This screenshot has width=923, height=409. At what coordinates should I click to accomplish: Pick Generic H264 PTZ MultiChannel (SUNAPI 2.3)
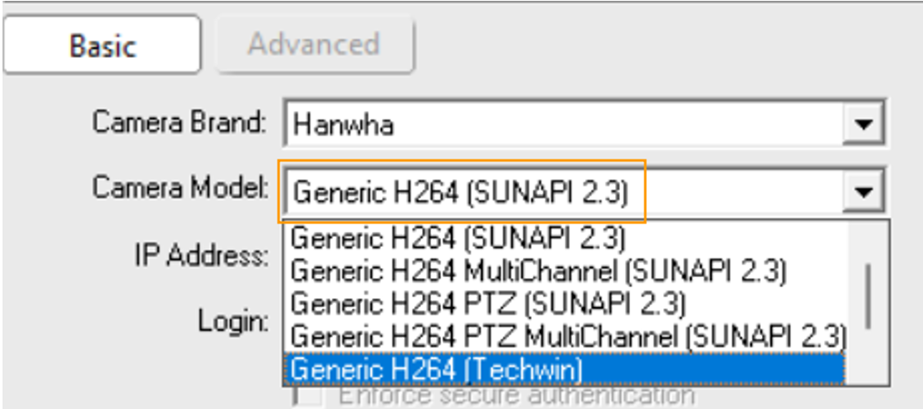(568, 336)
